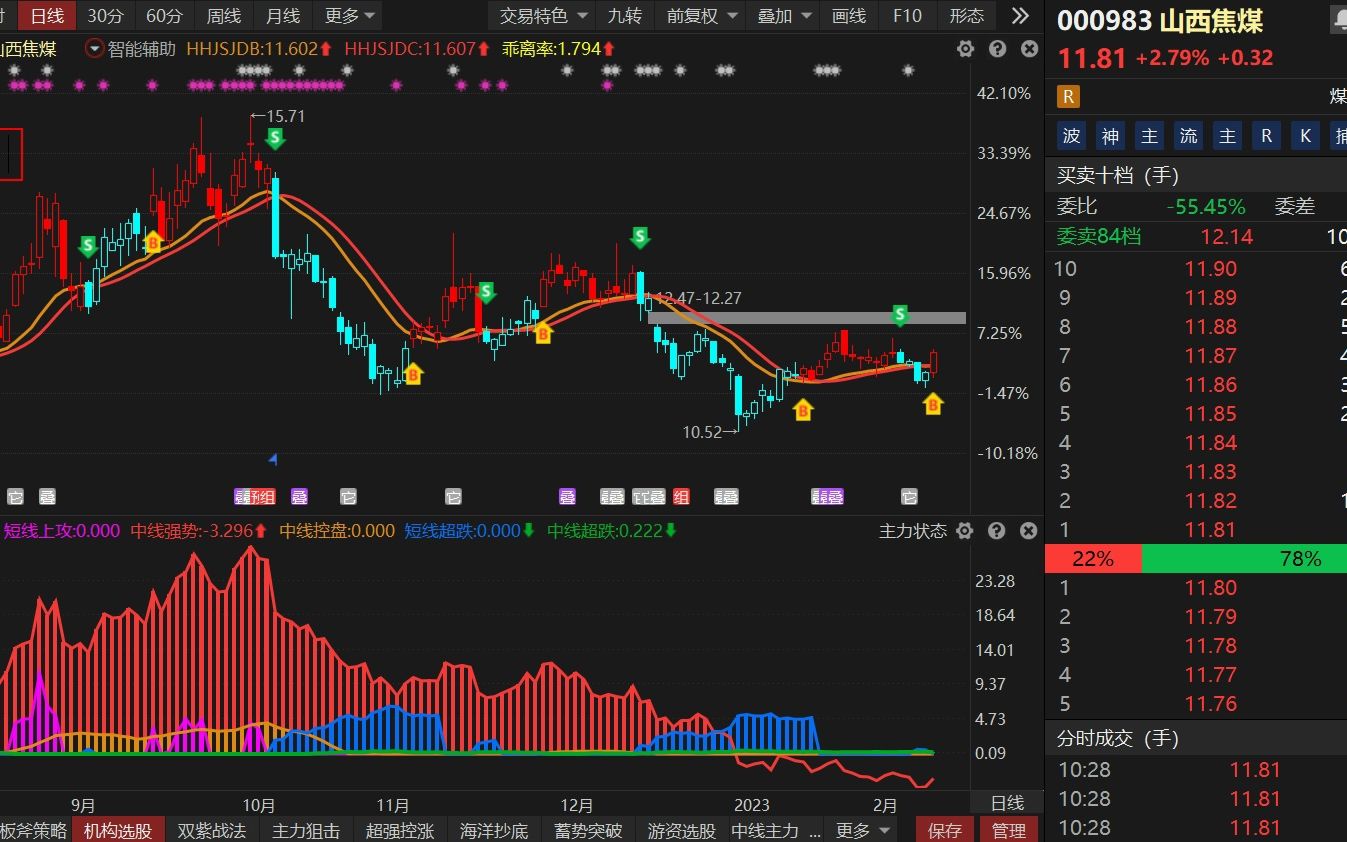The image size is (1347, 842).
Task: Toggle the 智能辅助 round arrow button
Action: 95,48
